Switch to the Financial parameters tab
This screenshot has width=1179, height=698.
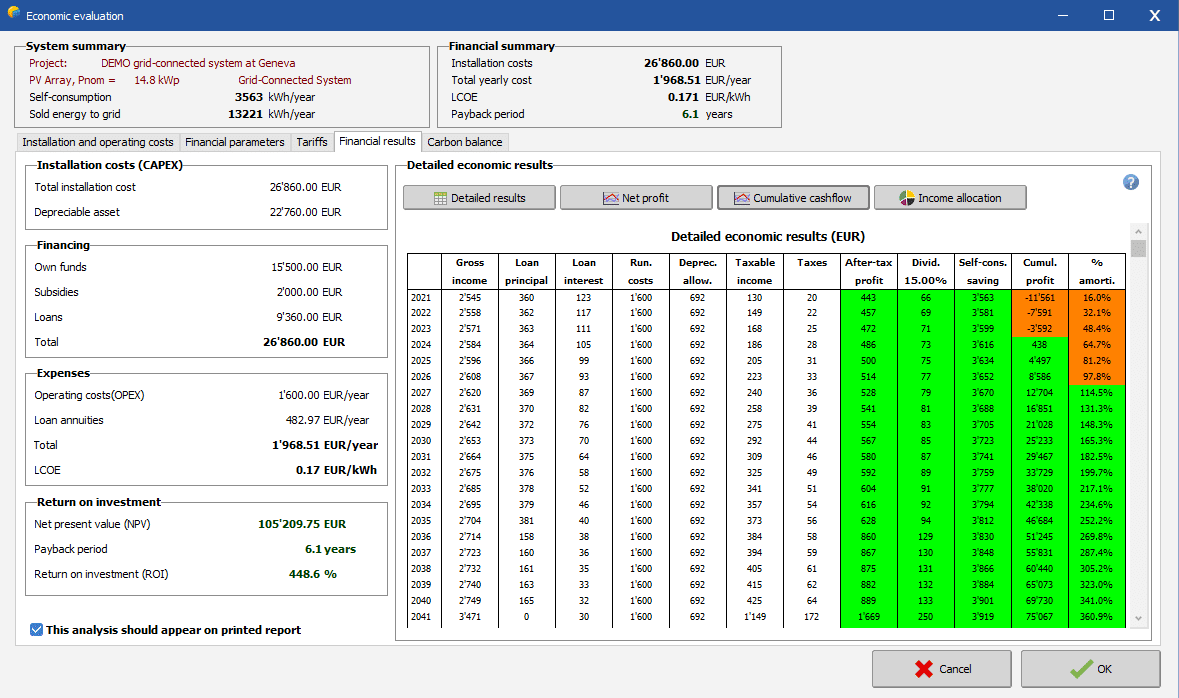tap(235, 142)
